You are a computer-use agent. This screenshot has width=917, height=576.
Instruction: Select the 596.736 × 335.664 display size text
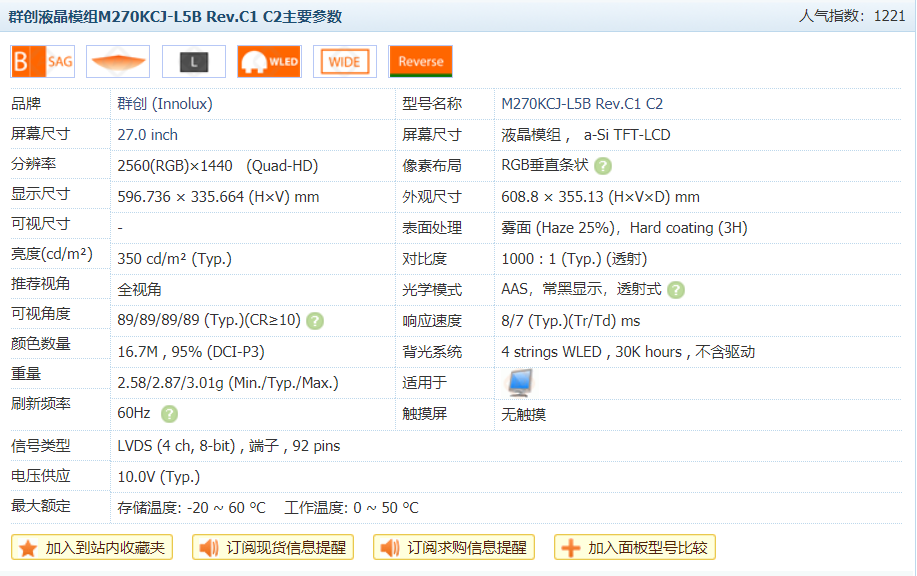[x=218, y=197]
